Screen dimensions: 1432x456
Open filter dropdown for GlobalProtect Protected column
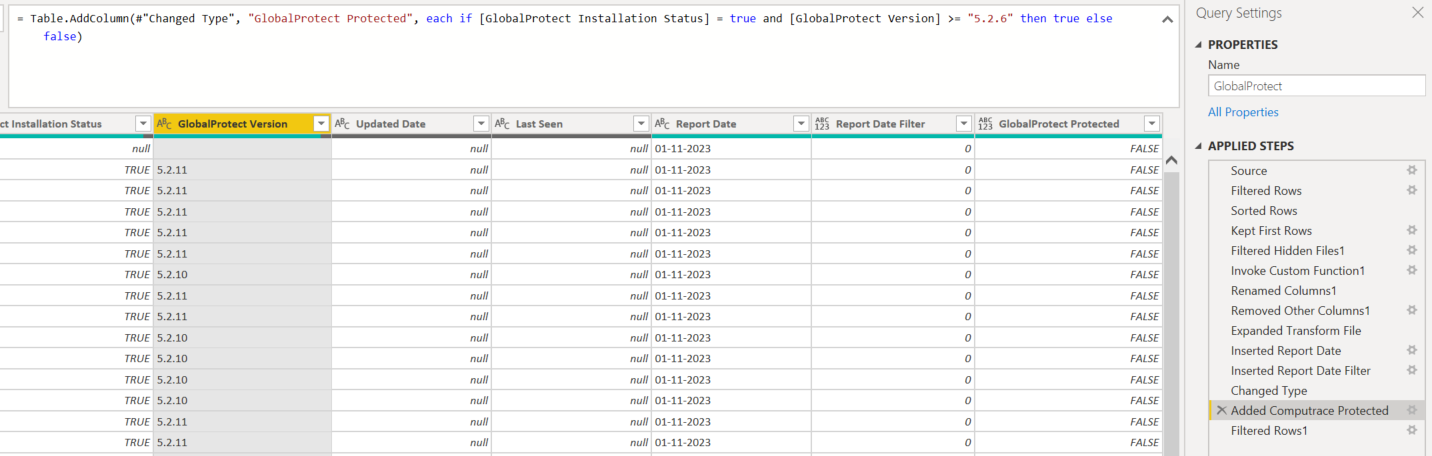coord(1152,124)
